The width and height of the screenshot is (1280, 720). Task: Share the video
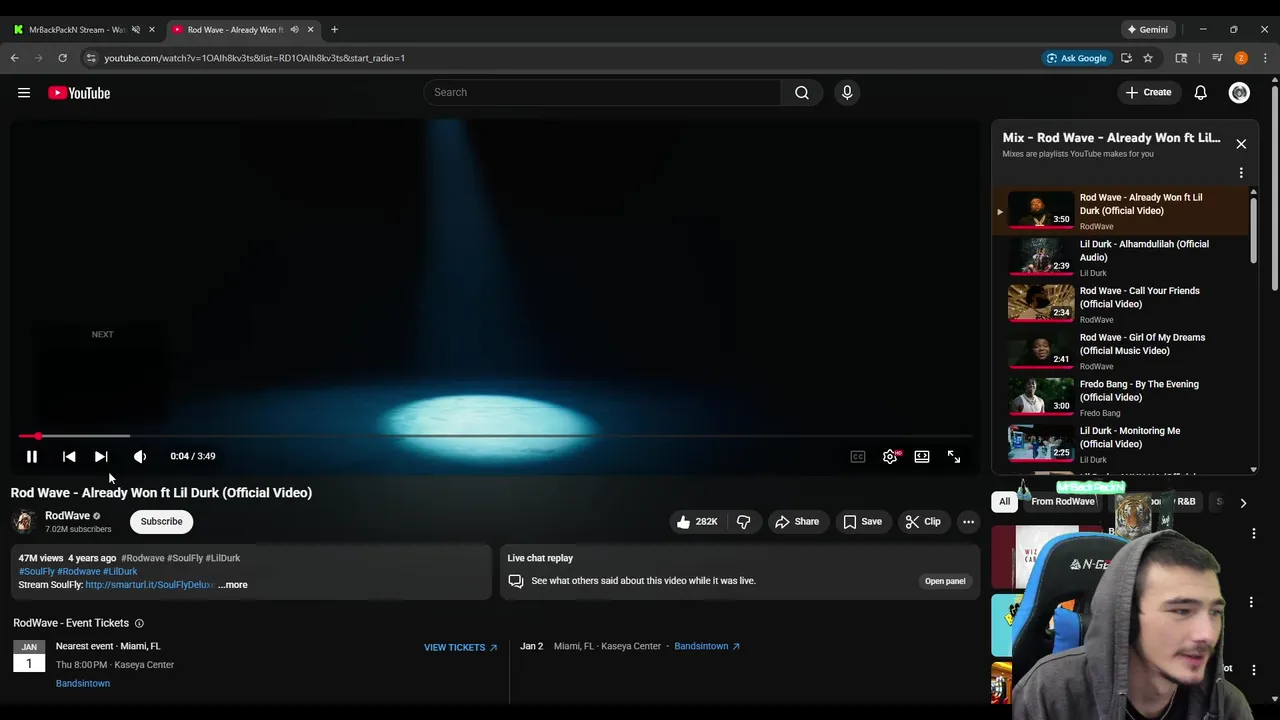click(797, 521)
